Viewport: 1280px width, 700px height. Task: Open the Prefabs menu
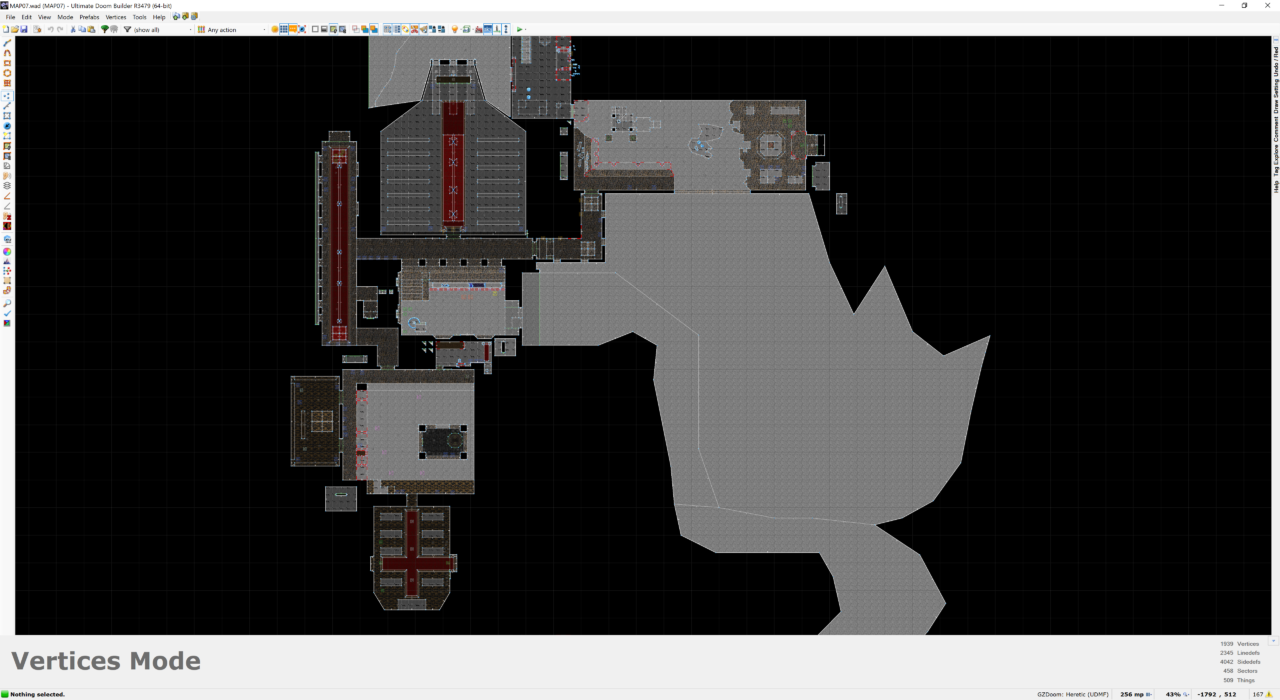[89, 17]
